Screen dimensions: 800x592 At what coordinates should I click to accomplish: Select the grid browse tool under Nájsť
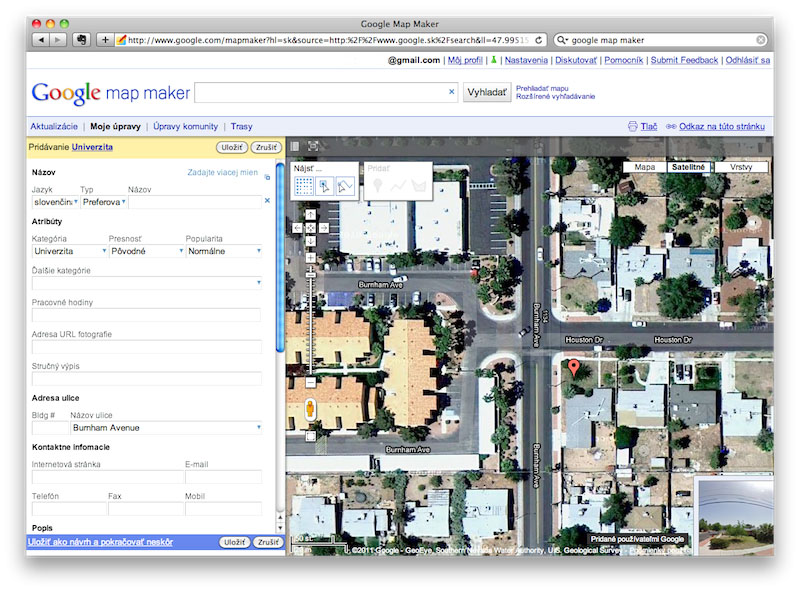tap(304, 186)
